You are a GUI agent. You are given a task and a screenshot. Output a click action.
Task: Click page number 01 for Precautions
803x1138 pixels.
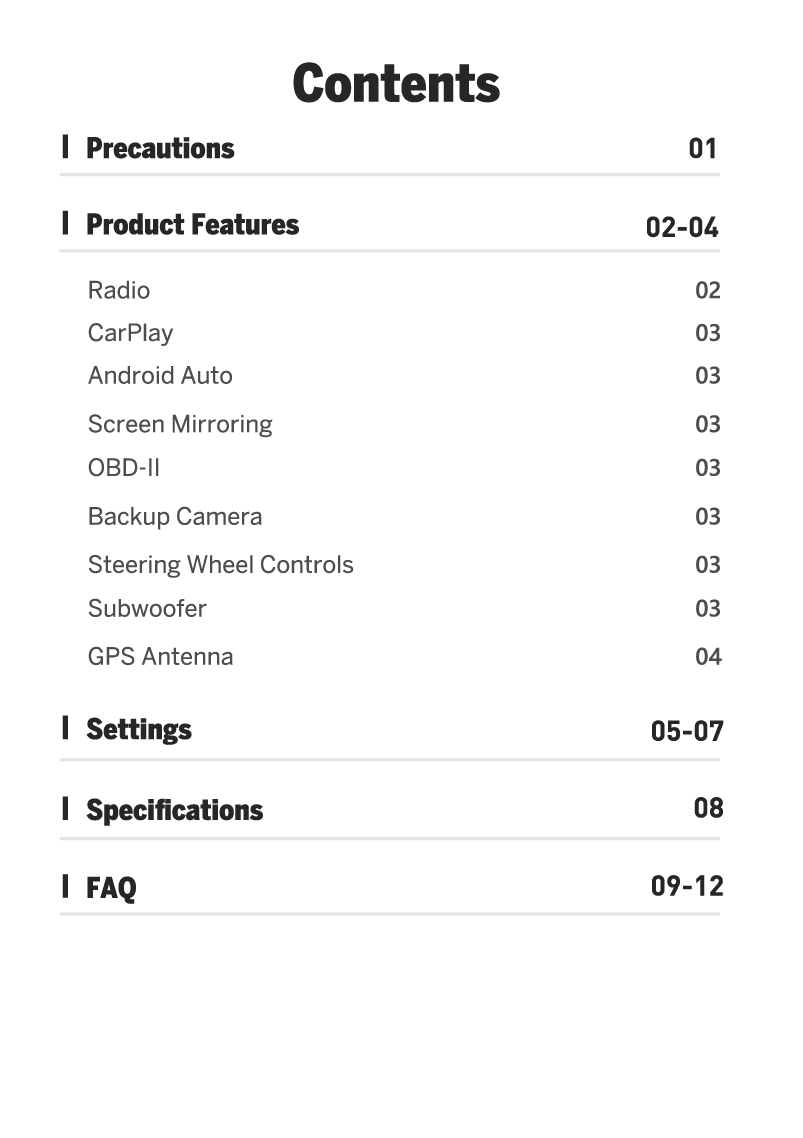tap(703, 148)
